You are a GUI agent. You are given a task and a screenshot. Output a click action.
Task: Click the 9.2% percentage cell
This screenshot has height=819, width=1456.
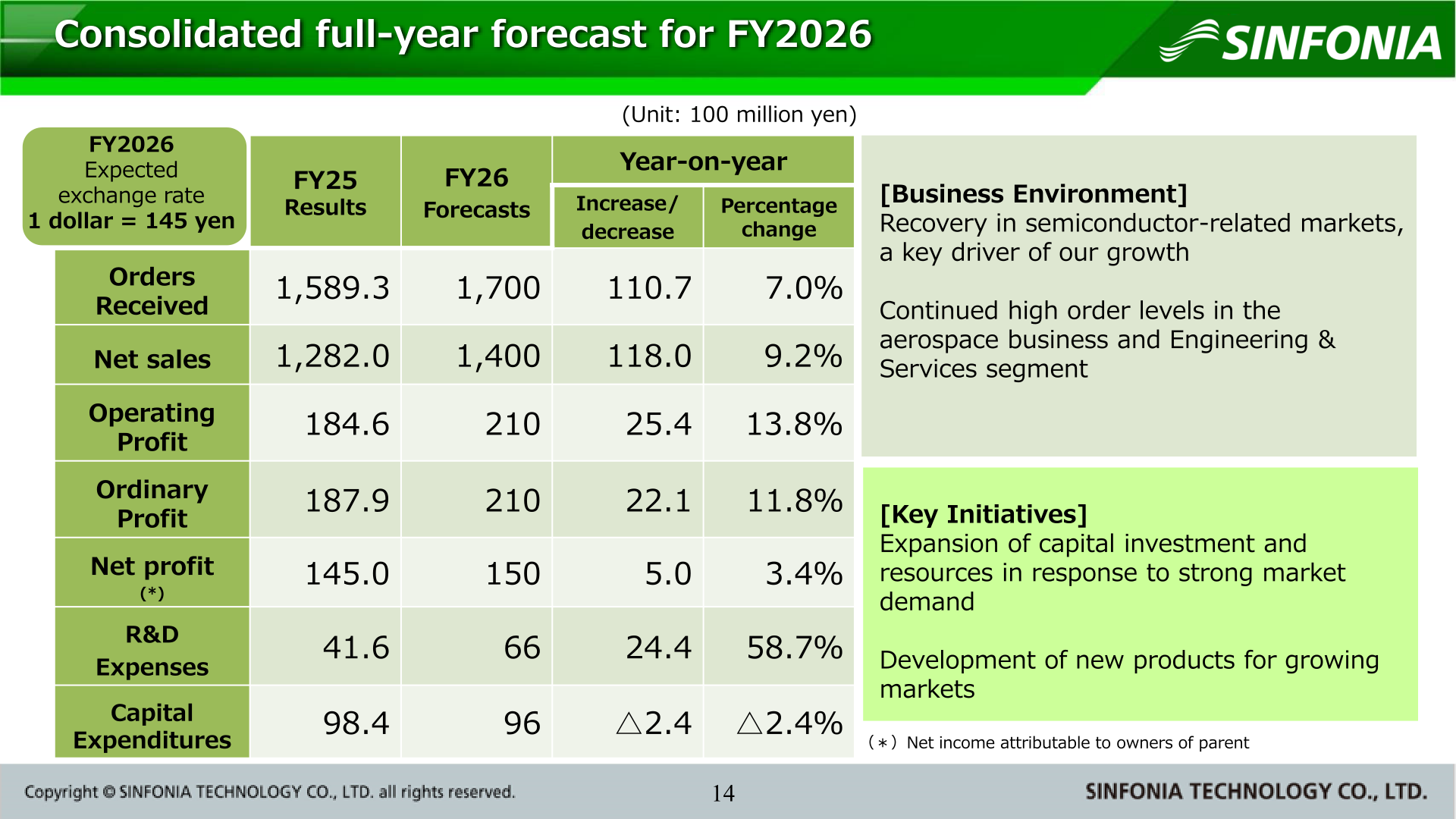(x=804, y=356)
